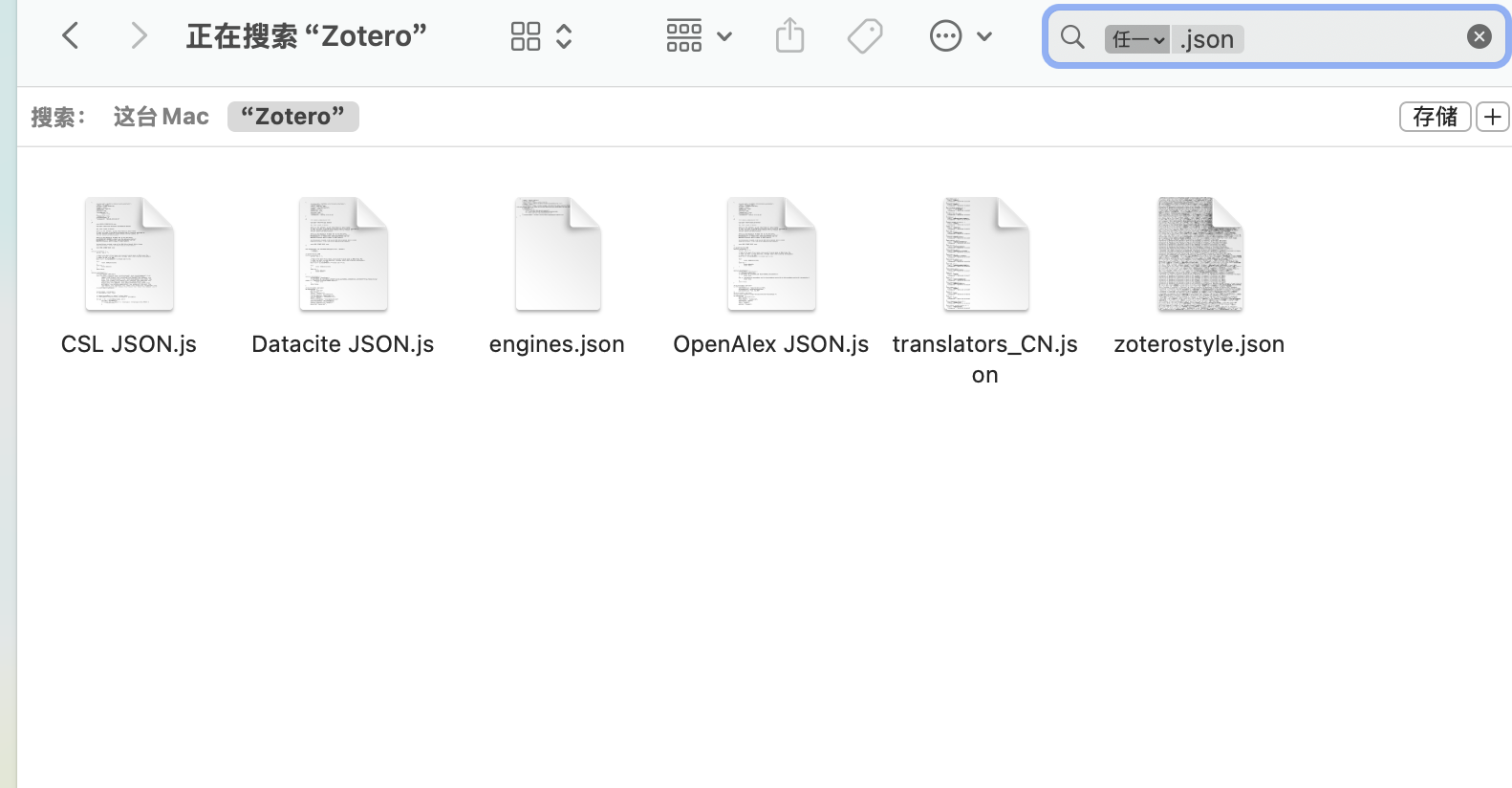
Task: Select the engines.json file icon
Action: click(557, 253)
